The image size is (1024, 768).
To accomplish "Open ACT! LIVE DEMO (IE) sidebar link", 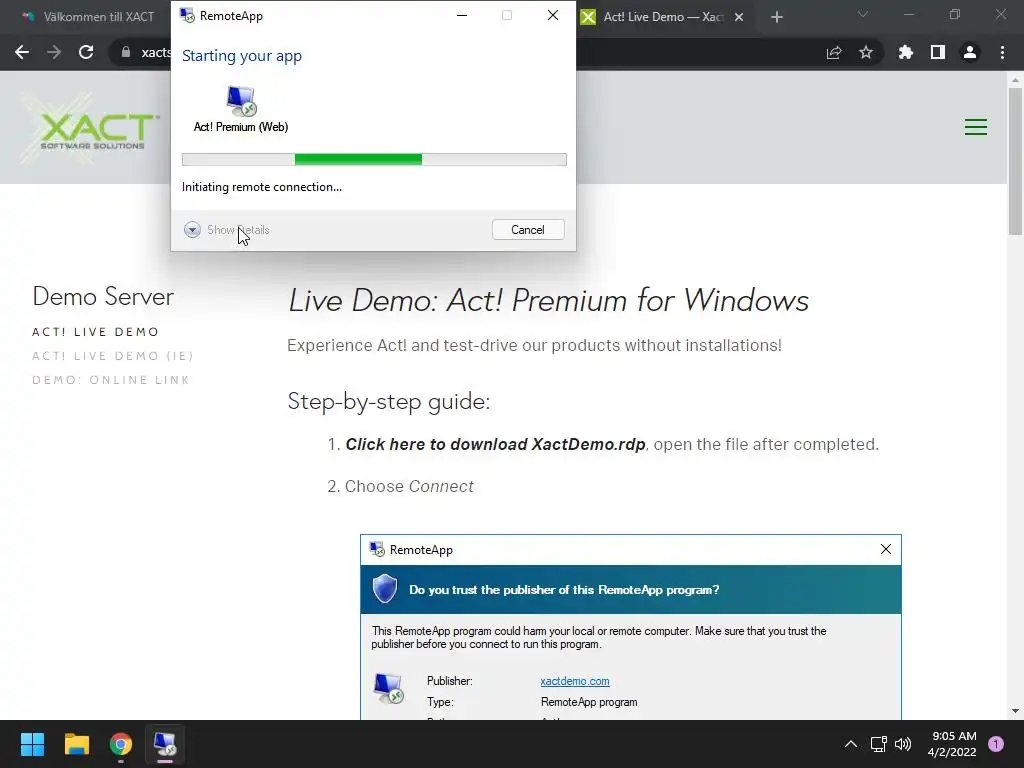I will (x=113, y=356).
